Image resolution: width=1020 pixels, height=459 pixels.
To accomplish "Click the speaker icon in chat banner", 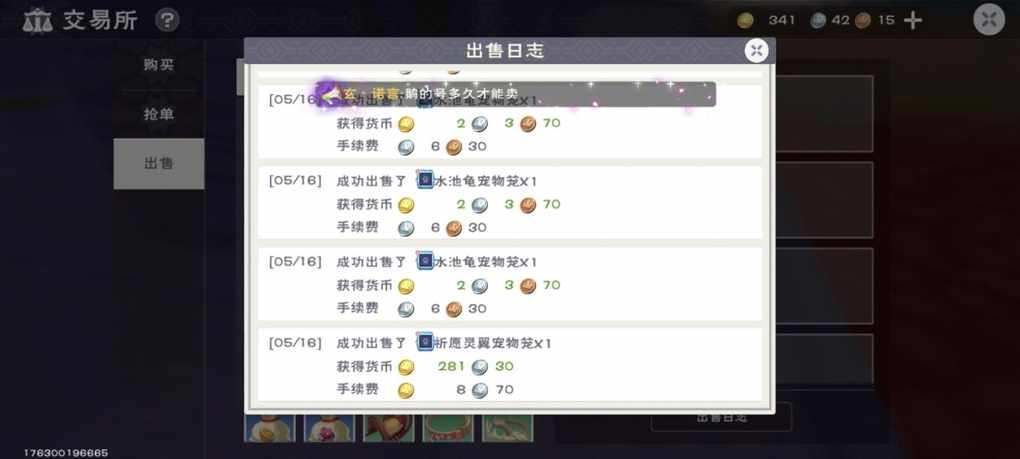I will [x=330, y=95].
